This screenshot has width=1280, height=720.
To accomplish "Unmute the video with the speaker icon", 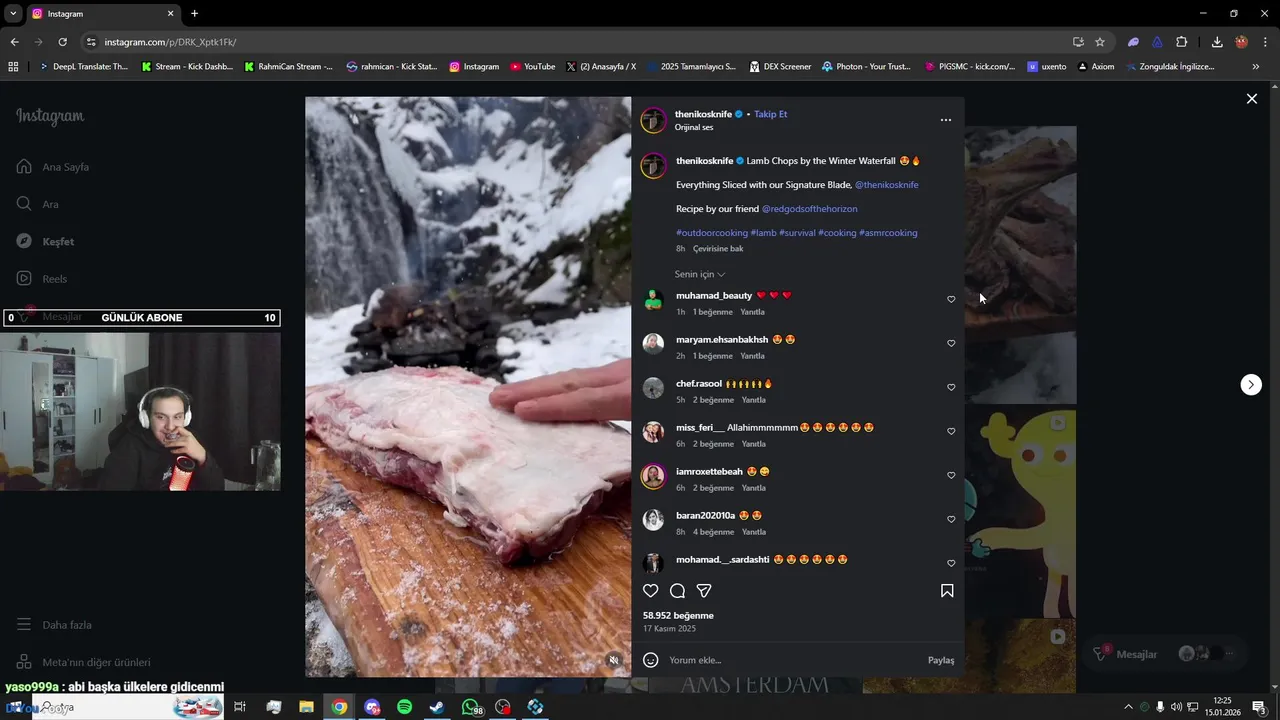I will (614, 660).
